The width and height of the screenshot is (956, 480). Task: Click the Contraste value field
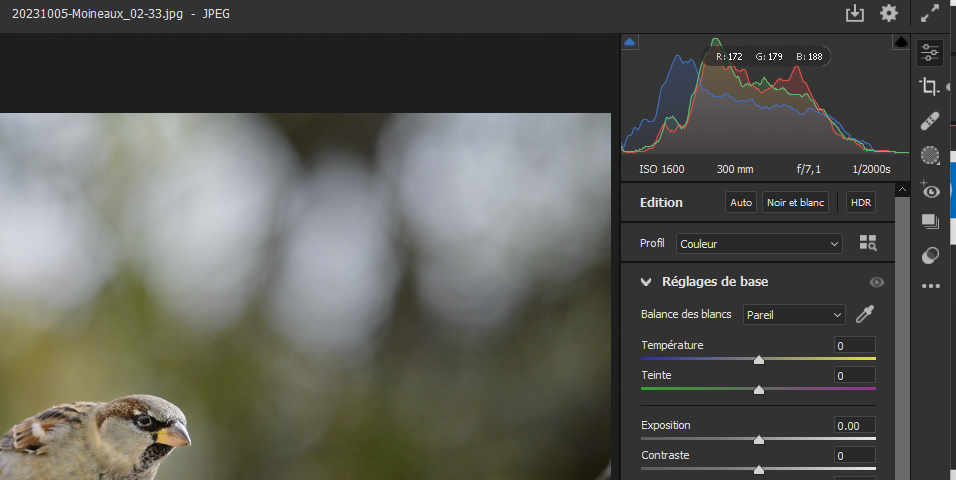point(855,456)
